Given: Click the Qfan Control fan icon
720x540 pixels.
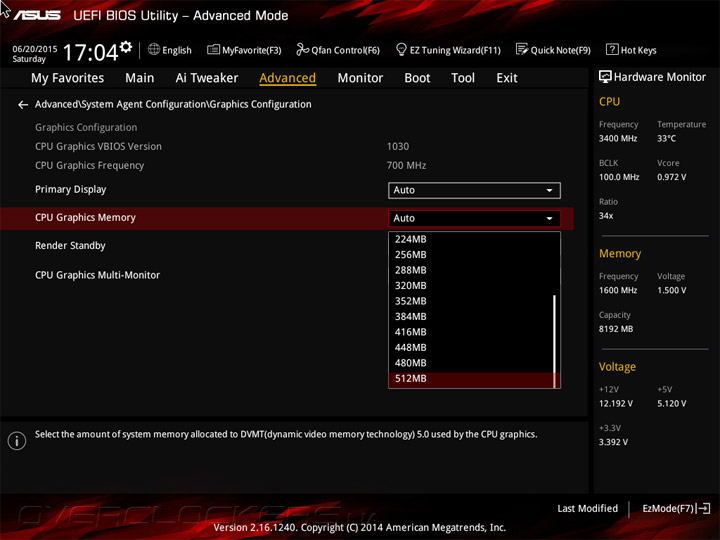Looking at the screenshot, I should coord(302,49).
